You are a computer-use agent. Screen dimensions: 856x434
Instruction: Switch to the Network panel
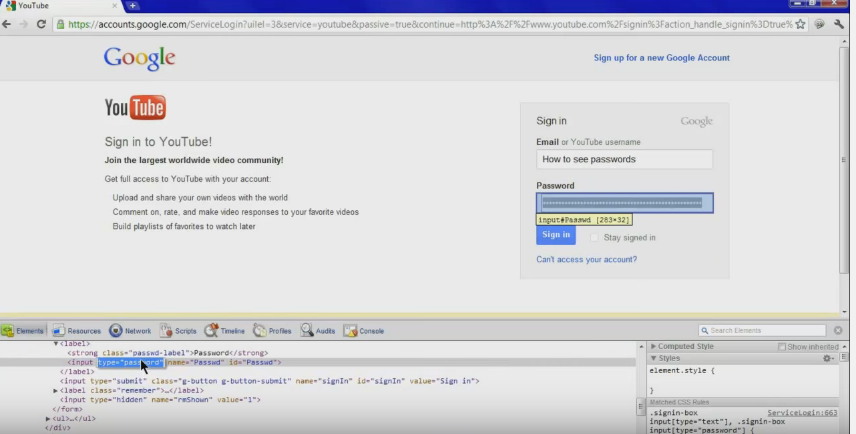point(130,330)
